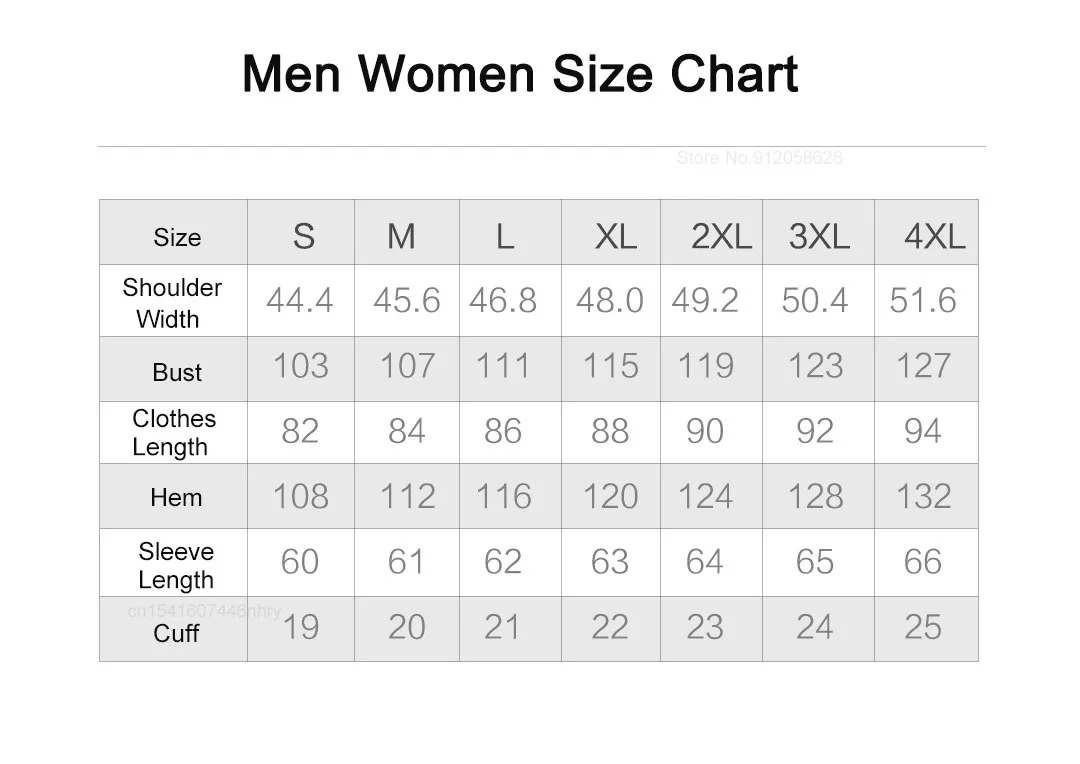Select the XL size column header
1080x764 pixels.
pos(616,236)
